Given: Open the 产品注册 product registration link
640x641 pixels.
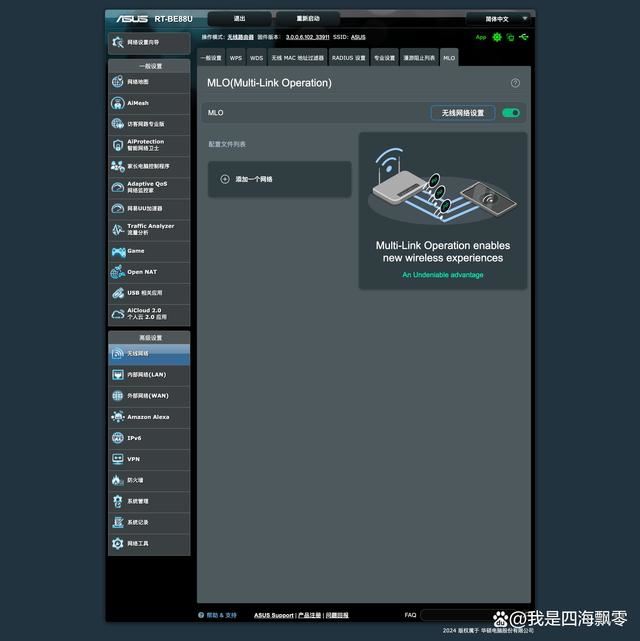Looking at the screenshot, I should [x=309, y=615].
